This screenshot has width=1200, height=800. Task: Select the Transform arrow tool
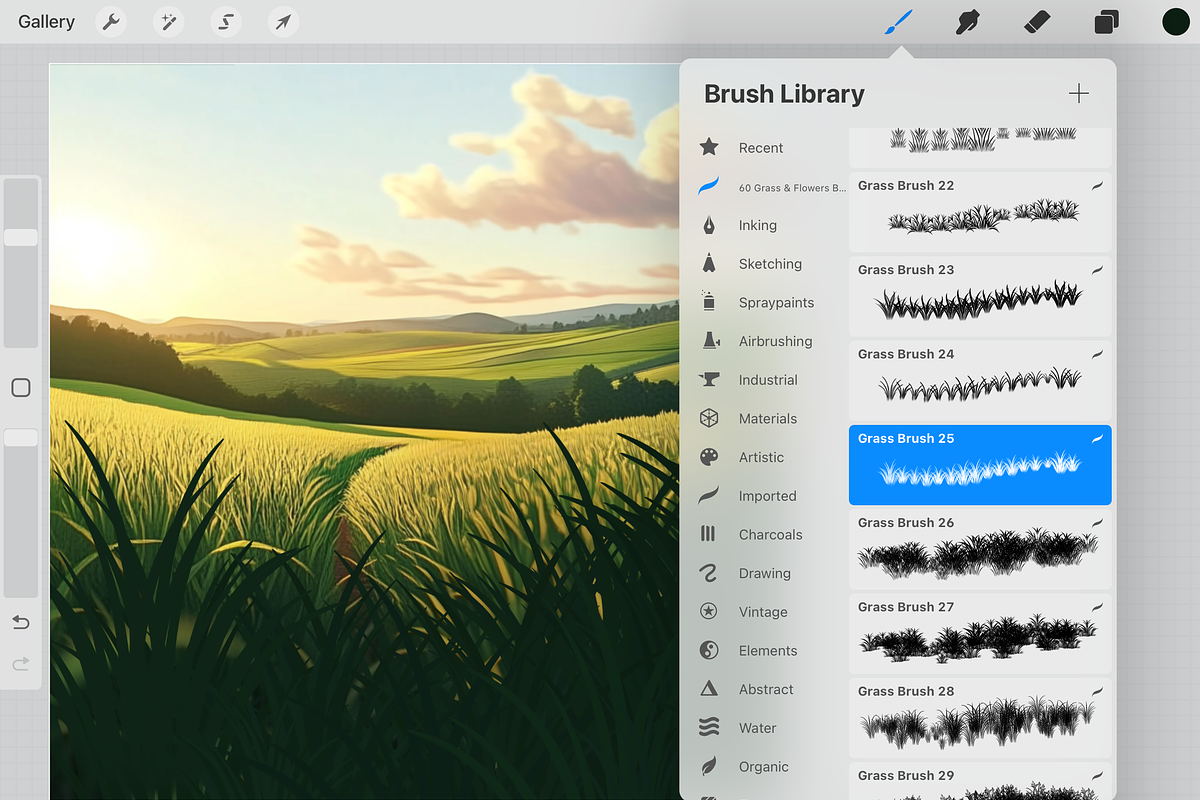tap(284, 22)
